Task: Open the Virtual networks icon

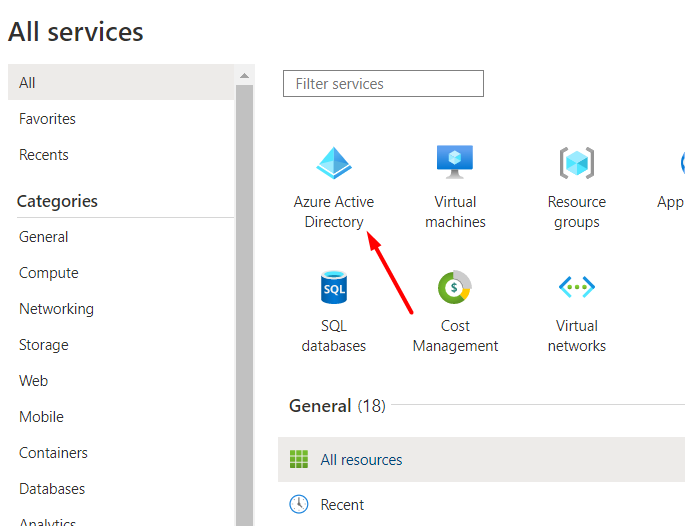Action: [577, 287]
